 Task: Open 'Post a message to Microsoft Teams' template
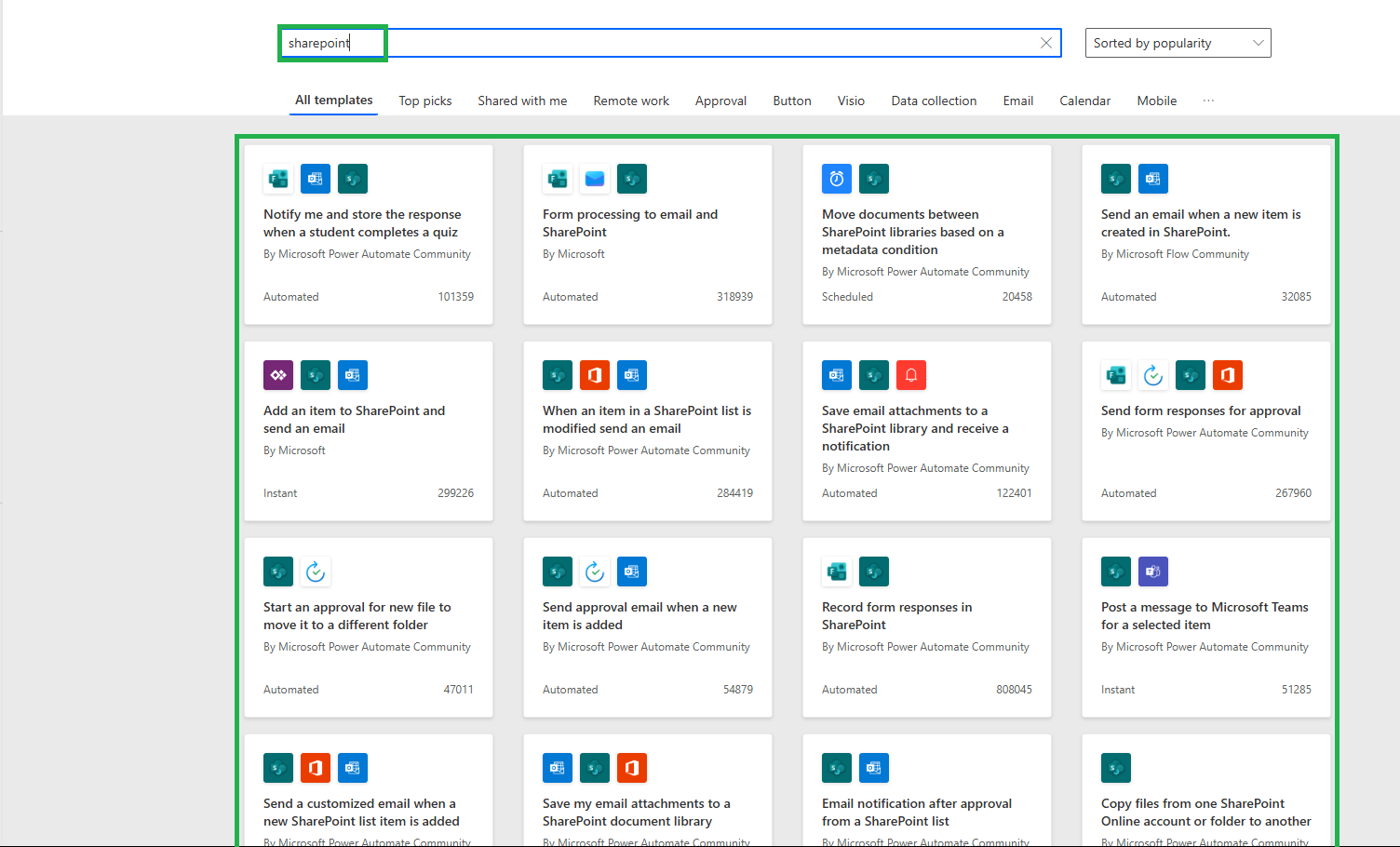tap(1206, 627)
